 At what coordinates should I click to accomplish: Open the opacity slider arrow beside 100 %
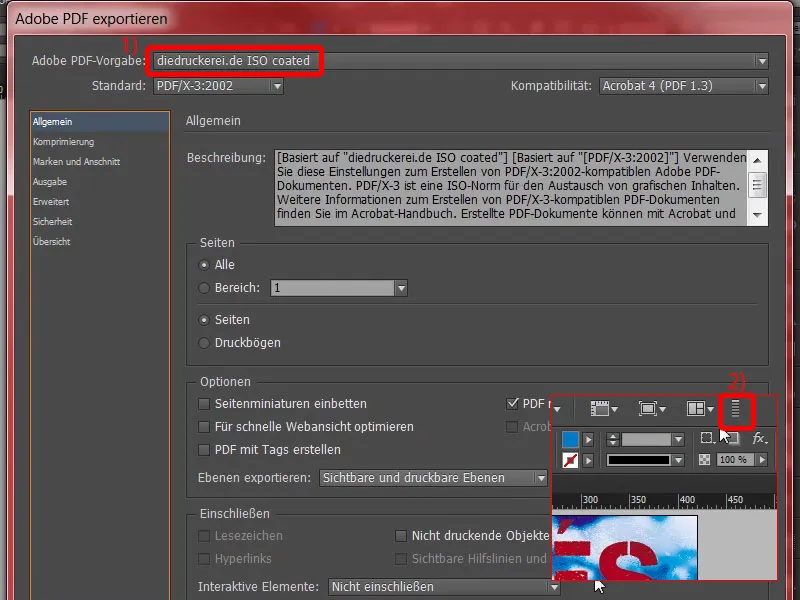pos(762,460)
